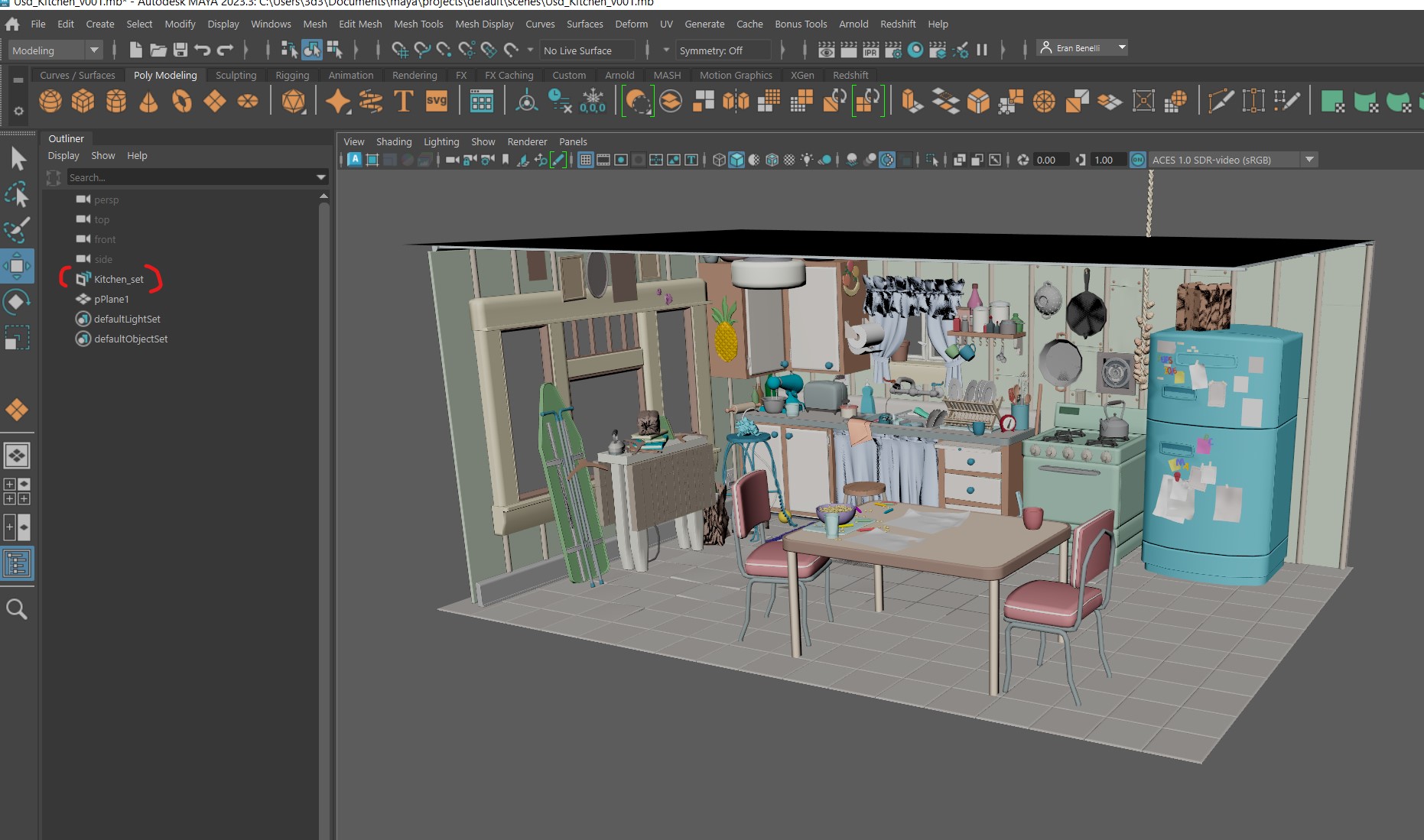Select Kitchen_set in the Outliner
Image resolution: width=1424 pixels, height=840 pixels.
point(119,279)
